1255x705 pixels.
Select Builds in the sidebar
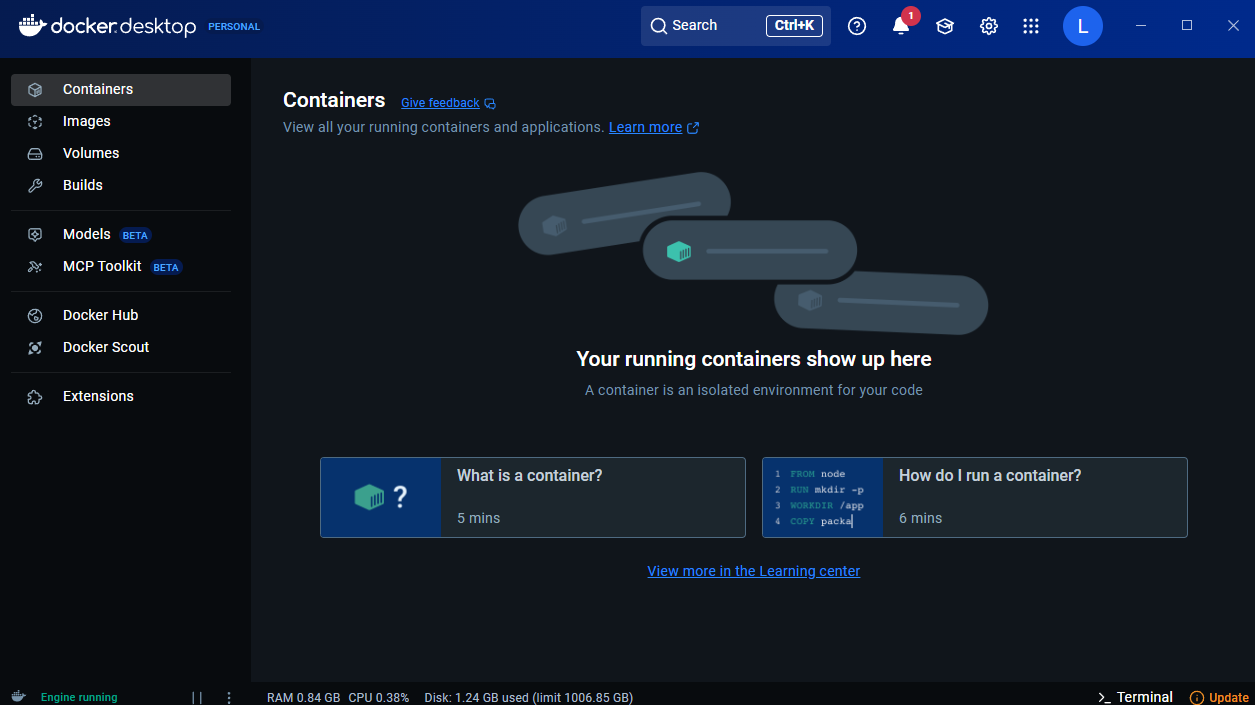click(x=121, y=186)
